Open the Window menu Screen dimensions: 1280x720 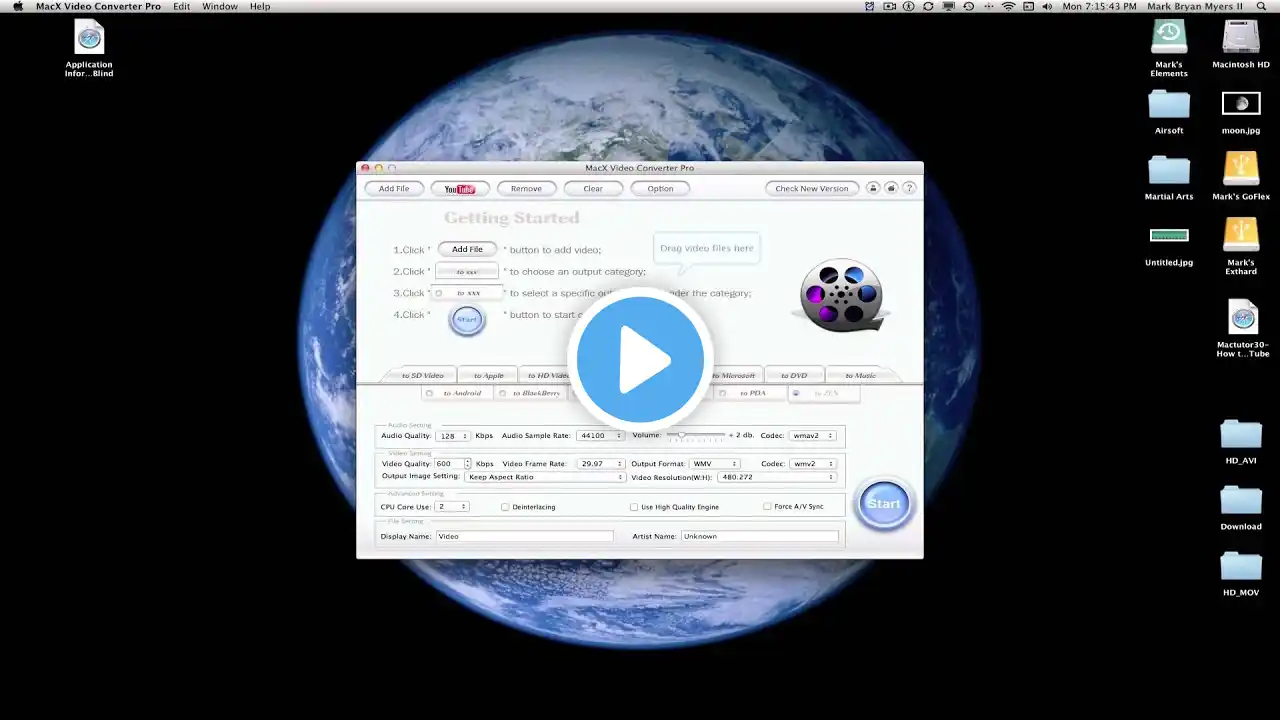pyautogui.click(x=220, y=6)
